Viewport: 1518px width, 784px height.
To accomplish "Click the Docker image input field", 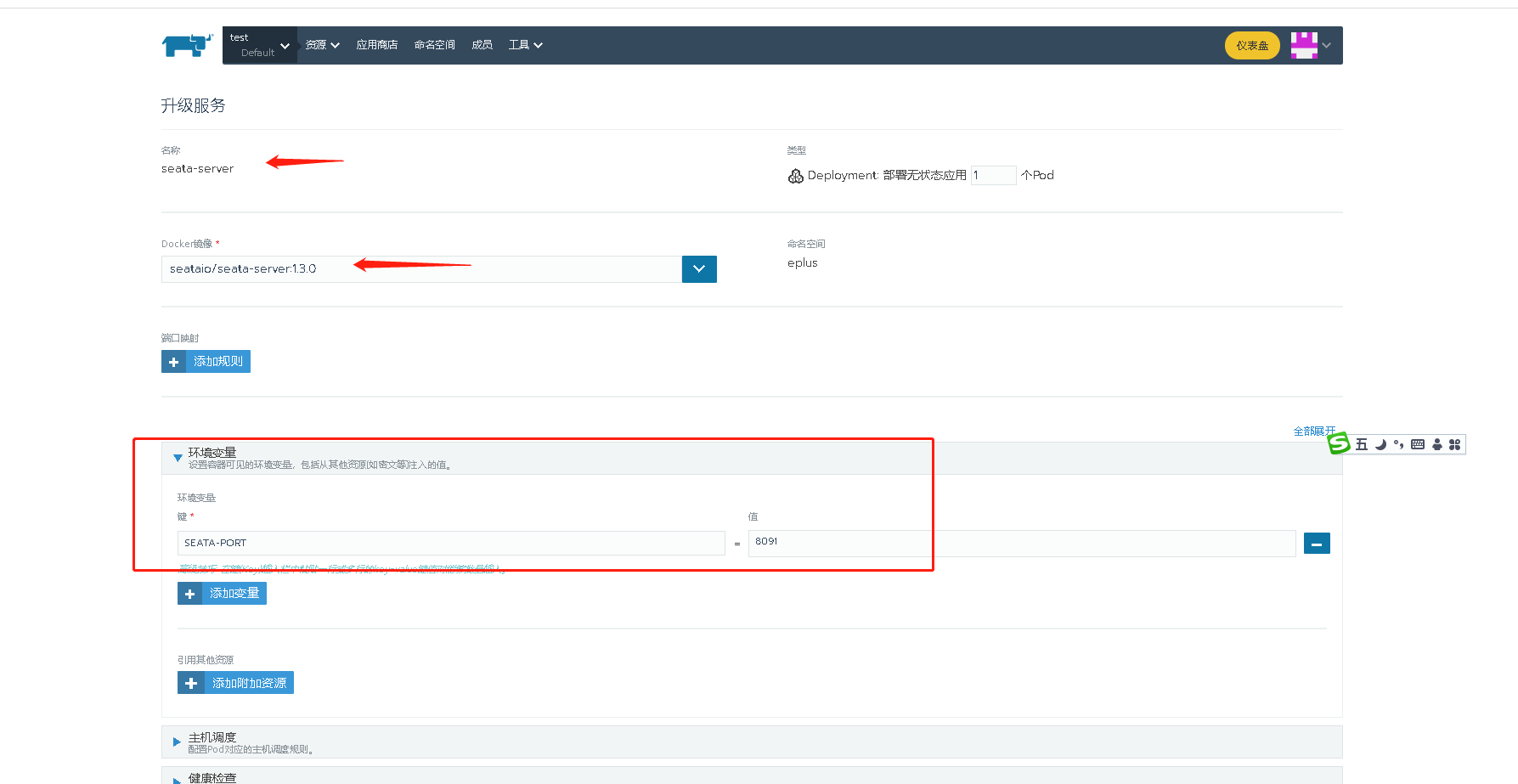I will [421, 269].
